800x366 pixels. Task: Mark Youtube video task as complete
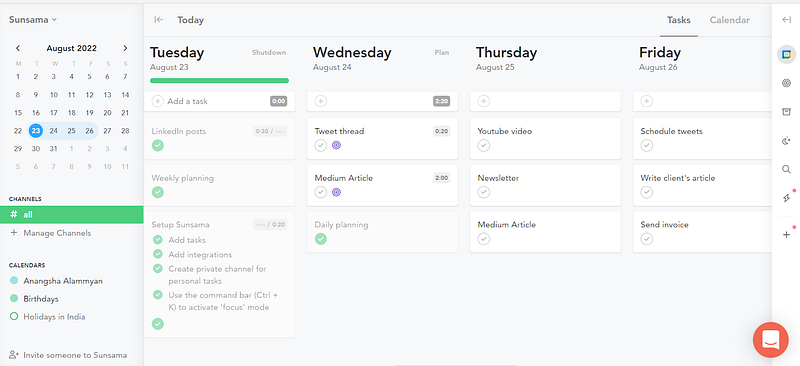(x=483, y=145)
